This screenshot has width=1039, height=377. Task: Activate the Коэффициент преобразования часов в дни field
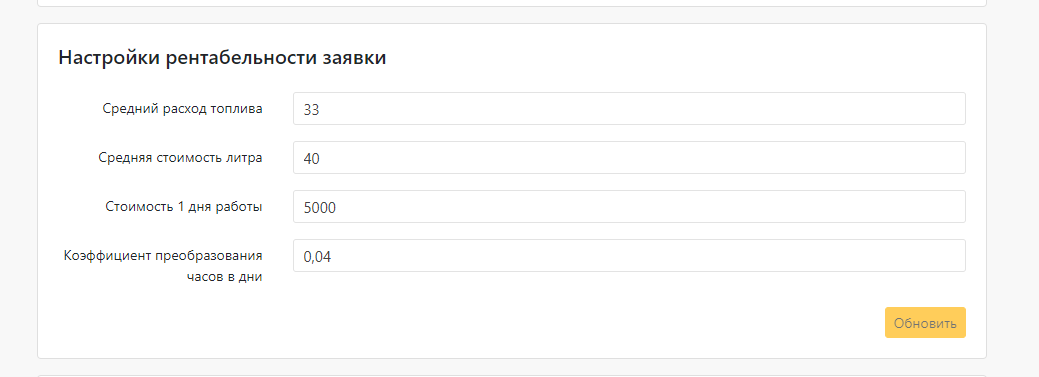(x=629, y=256)
